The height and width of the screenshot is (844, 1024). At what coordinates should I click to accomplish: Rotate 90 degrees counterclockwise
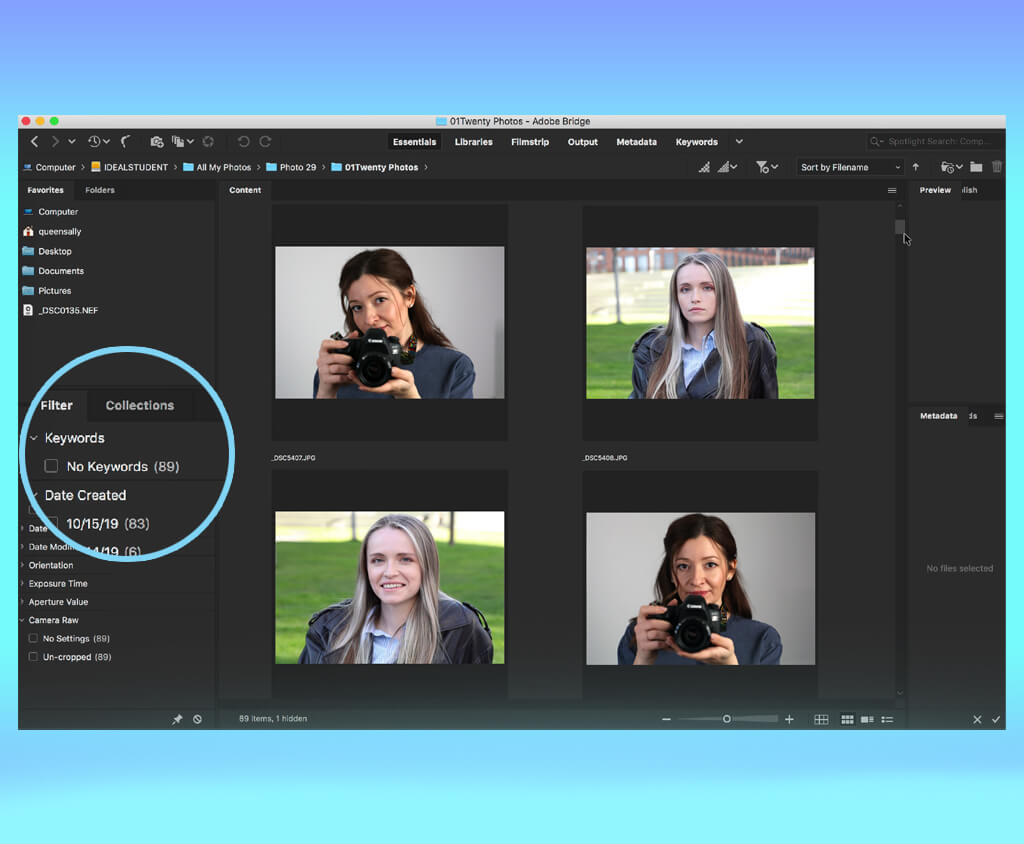[x=244, y=142]
